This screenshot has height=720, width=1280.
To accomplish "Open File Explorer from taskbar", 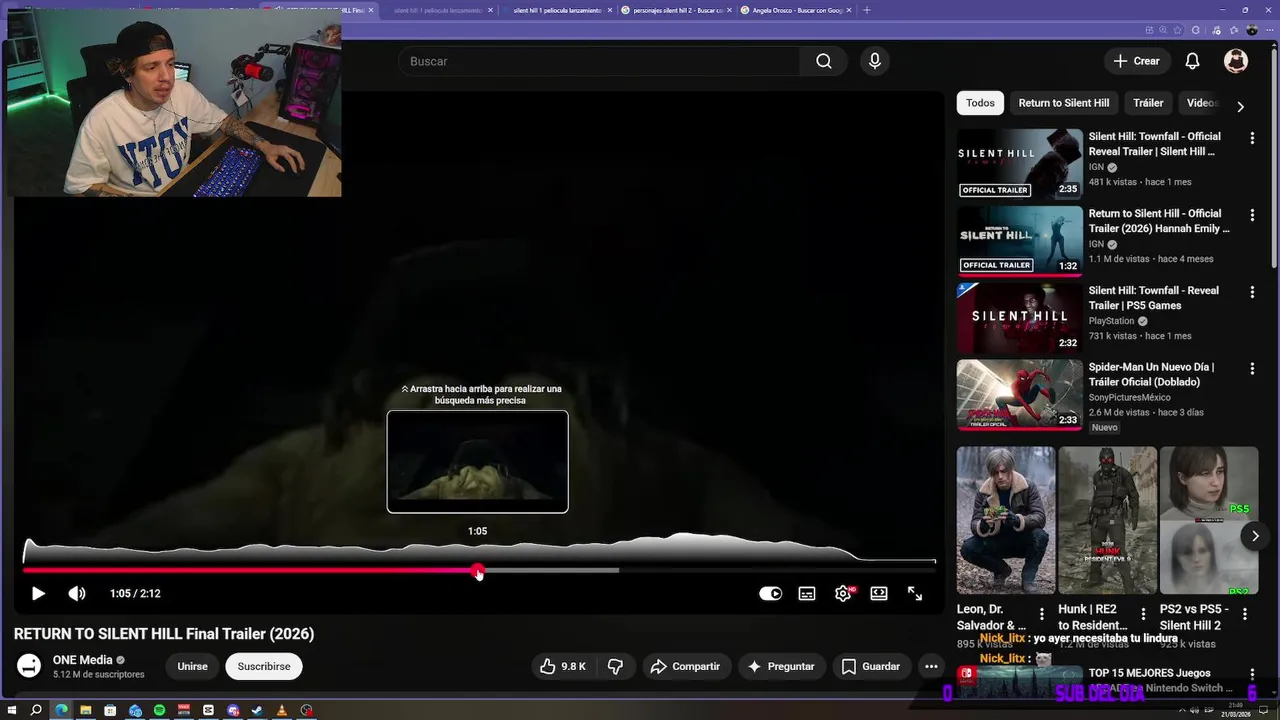I will 86,710.
